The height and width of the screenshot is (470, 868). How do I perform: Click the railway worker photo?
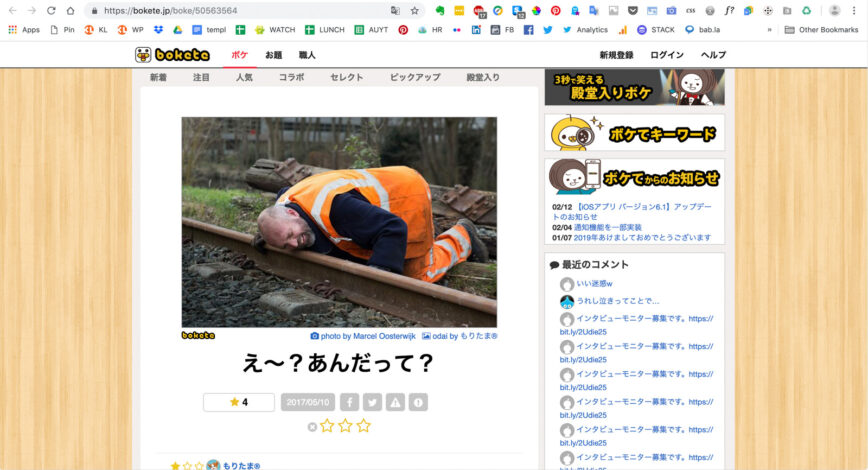coord(339,222)
